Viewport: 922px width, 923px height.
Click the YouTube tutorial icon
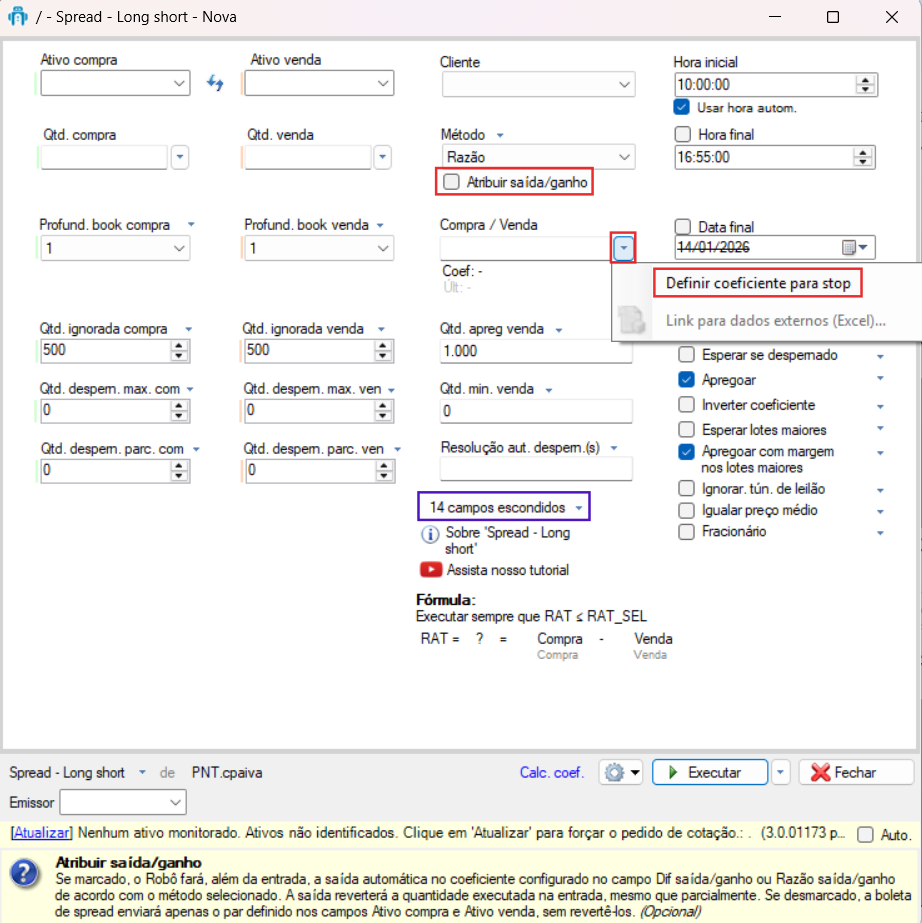click(x=431, y=570)
